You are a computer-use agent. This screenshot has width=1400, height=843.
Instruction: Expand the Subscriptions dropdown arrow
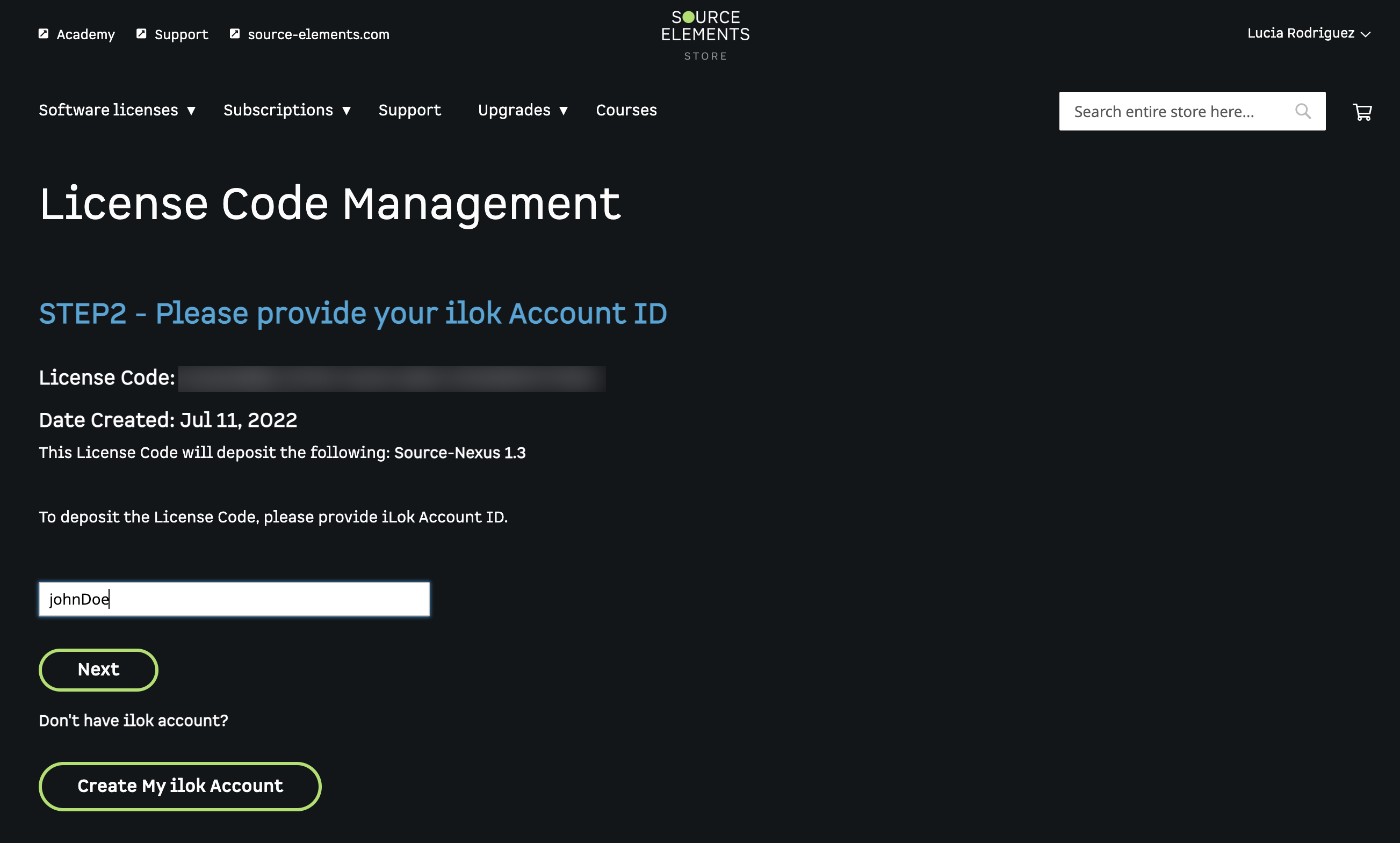(x=346, y=111)
